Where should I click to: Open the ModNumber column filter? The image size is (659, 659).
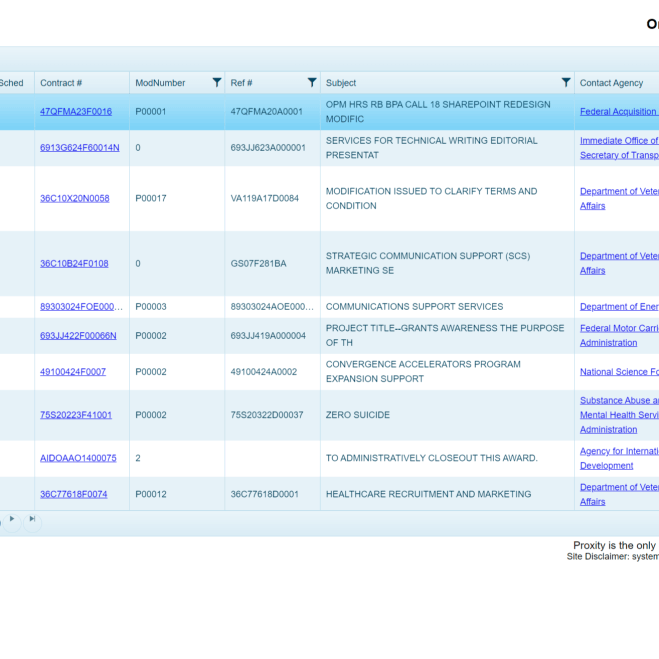(x=216, y=82)
